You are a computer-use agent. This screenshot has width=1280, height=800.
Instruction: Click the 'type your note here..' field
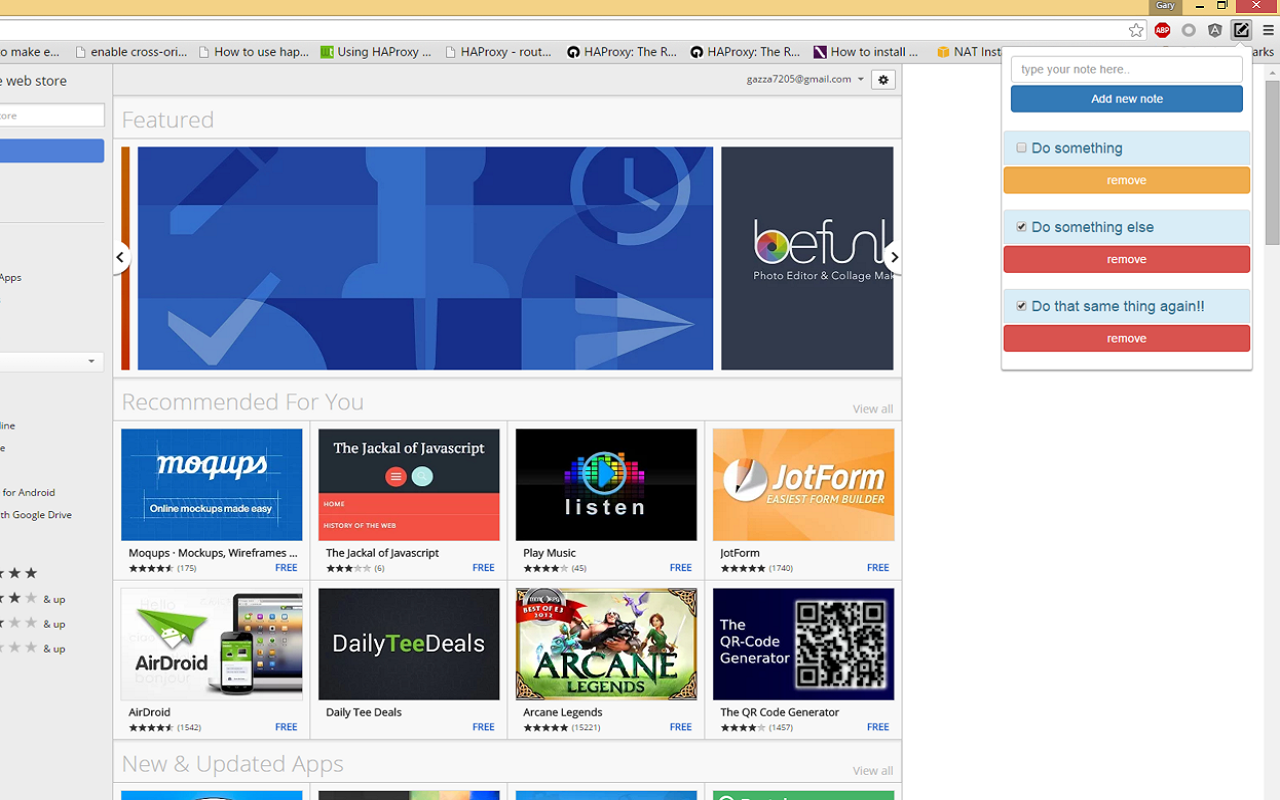point(1127,69)
